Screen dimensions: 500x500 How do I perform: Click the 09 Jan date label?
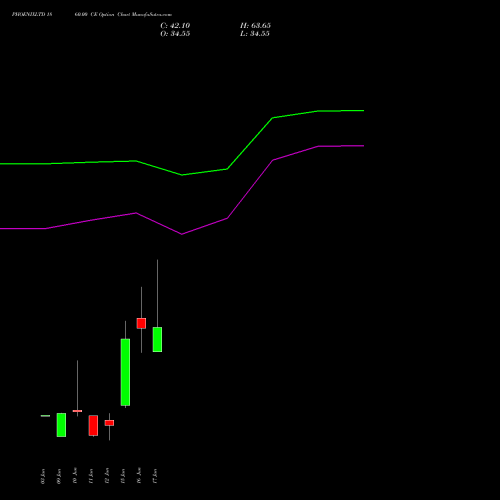click(59, 476)
